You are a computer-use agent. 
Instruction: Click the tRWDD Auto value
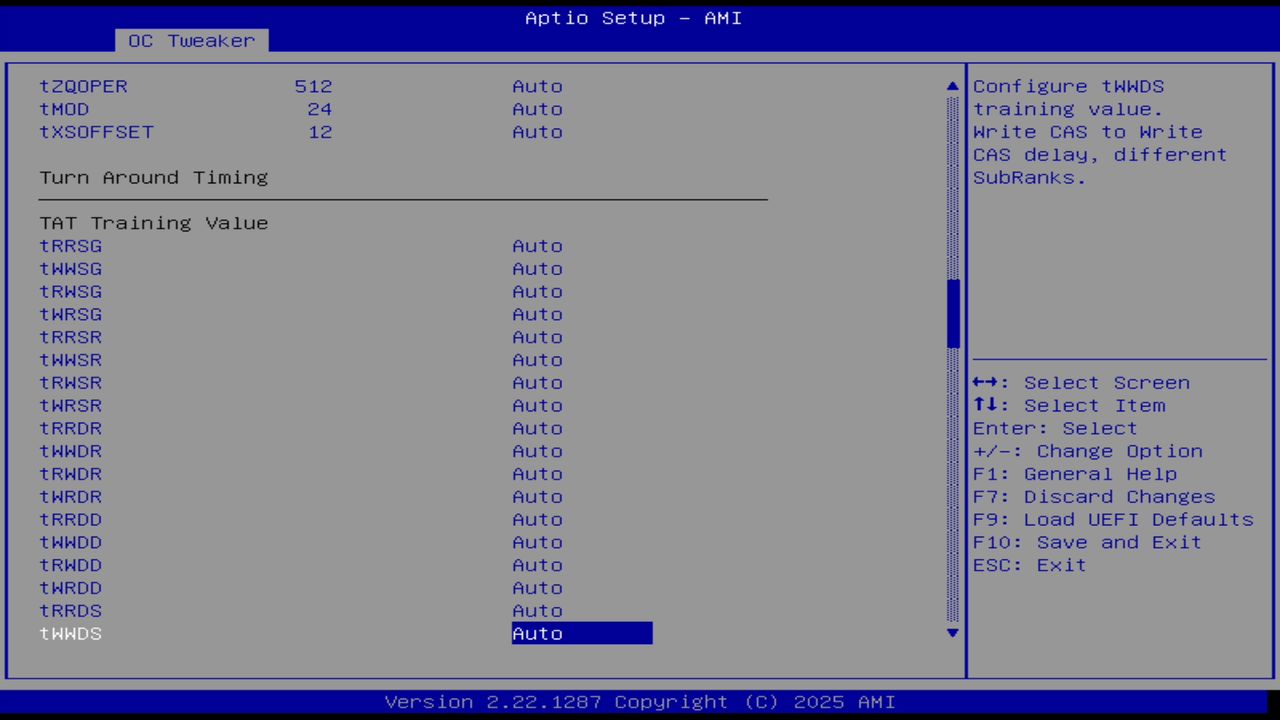537,565
